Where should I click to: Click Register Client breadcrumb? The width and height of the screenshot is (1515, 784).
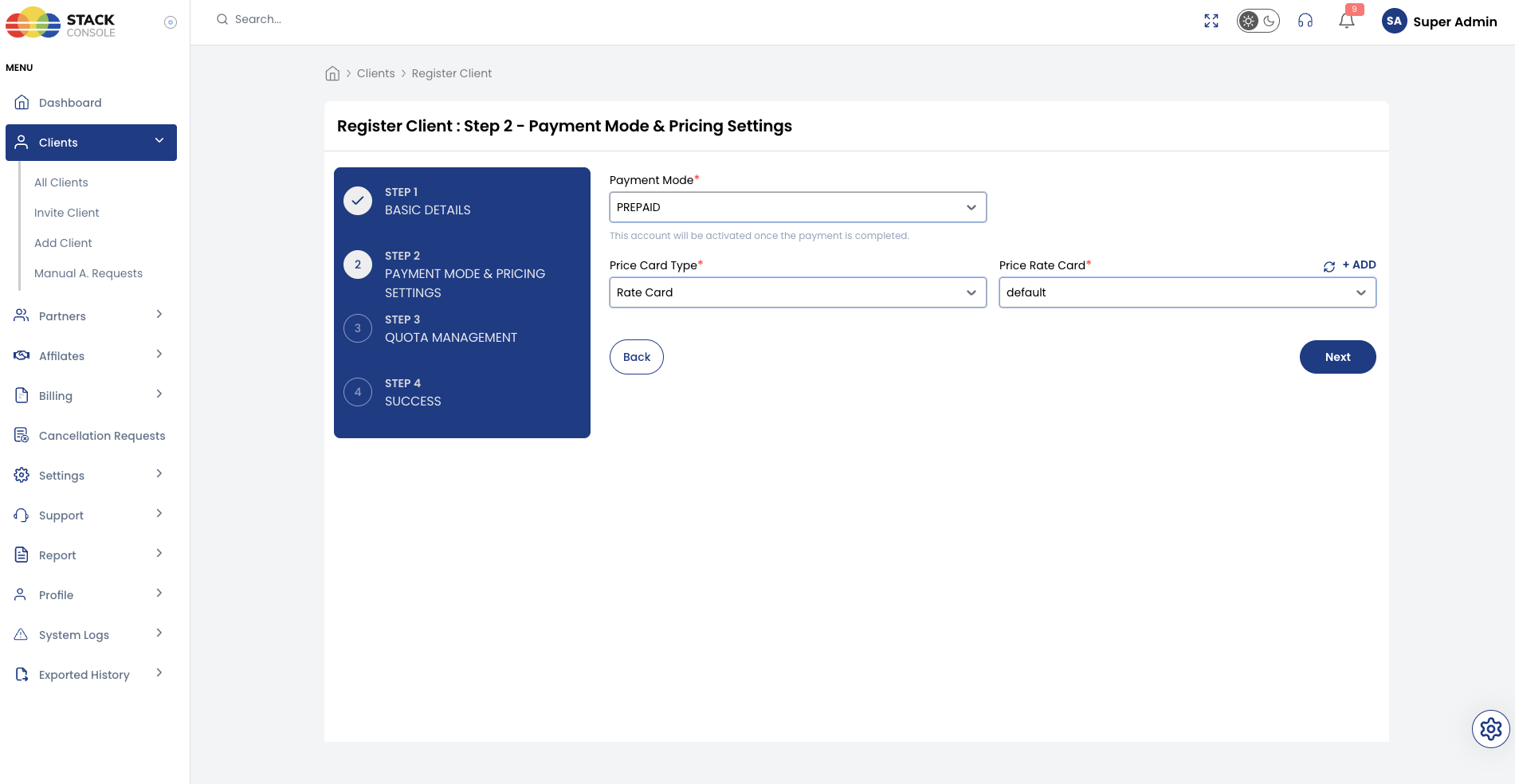(452, 73)
